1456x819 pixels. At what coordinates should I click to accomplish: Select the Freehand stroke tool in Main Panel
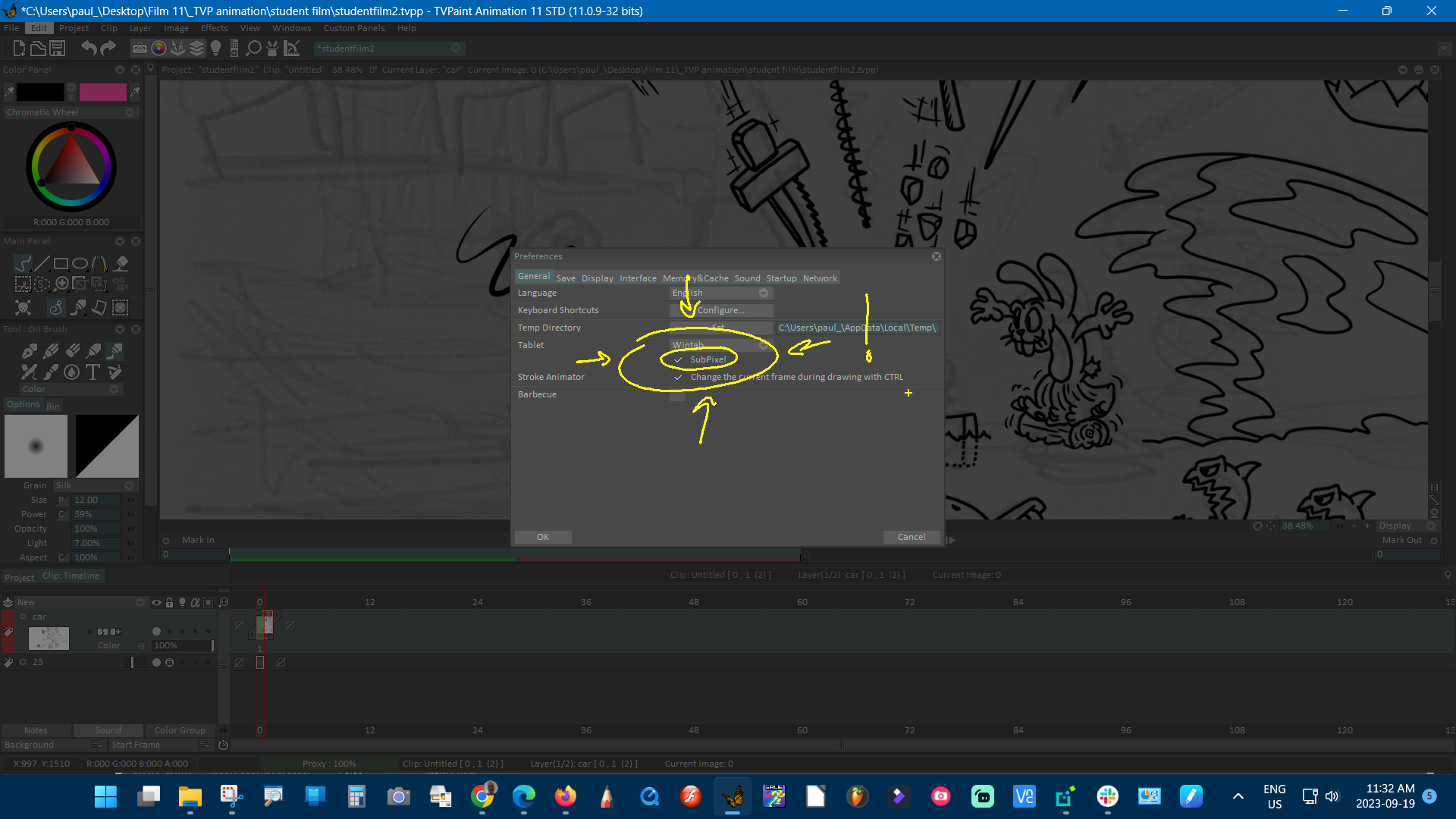(x=23, y=263)
